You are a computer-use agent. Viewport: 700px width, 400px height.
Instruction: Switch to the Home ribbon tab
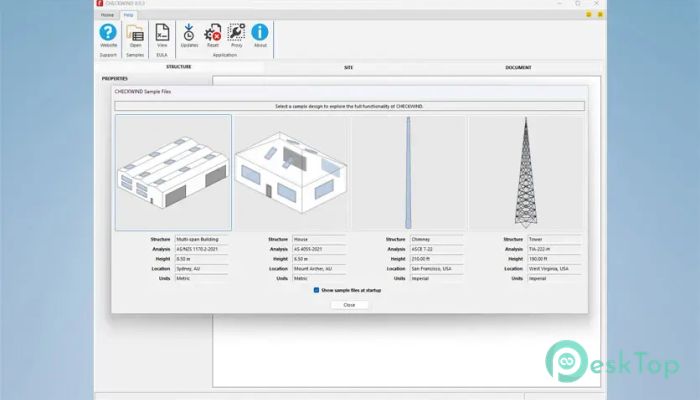tap(107, 15)
